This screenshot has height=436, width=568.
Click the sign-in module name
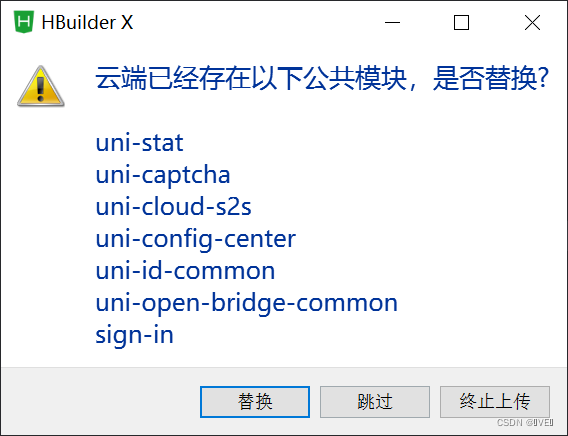click(x=134, y=335)
